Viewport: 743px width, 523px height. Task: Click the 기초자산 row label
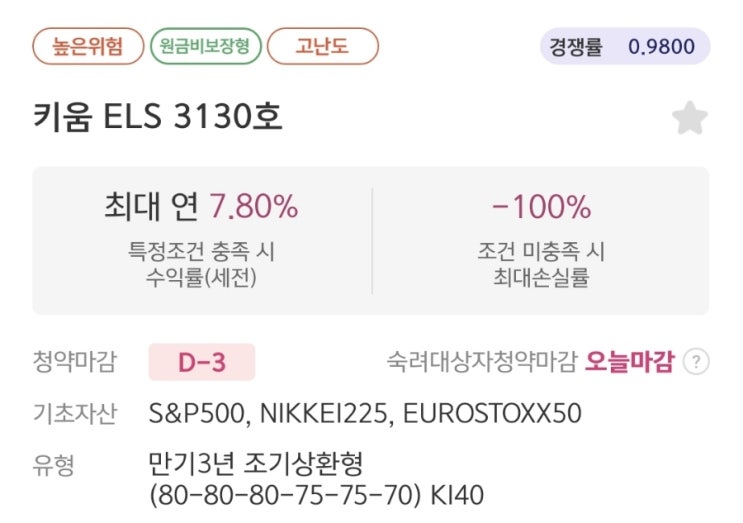tap(74, 413)
